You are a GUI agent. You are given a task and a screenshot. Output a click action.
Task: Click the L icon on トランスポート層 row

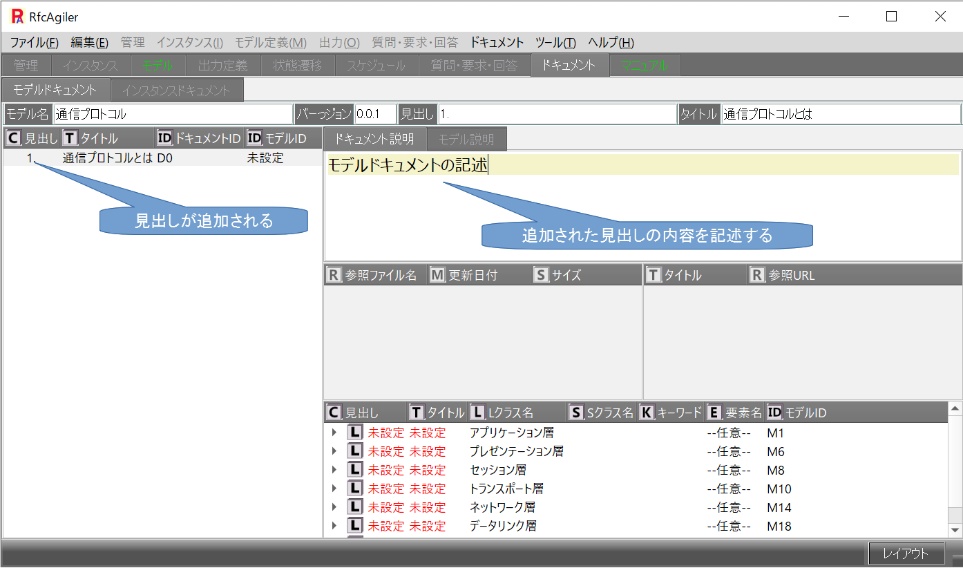pos(355,488)
